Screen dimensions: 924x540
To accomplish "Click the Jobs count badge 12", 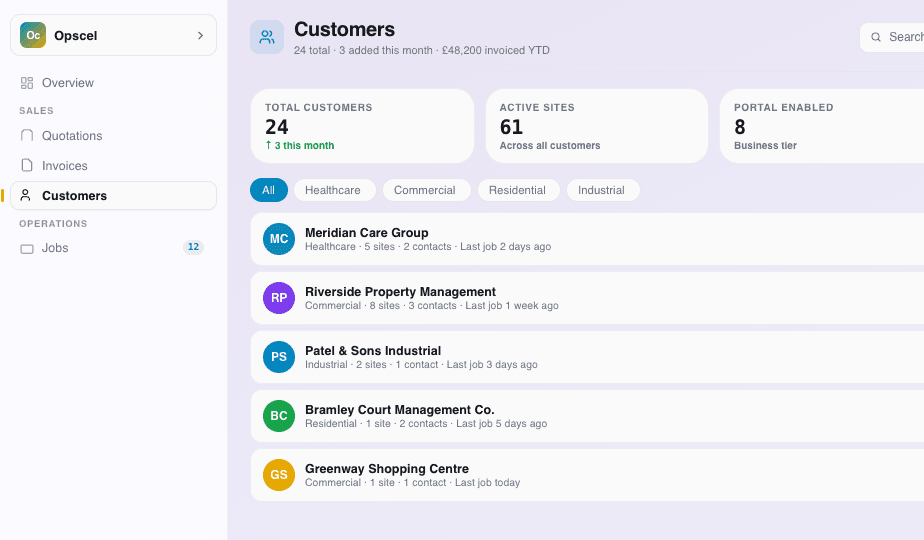I will 193,247.
